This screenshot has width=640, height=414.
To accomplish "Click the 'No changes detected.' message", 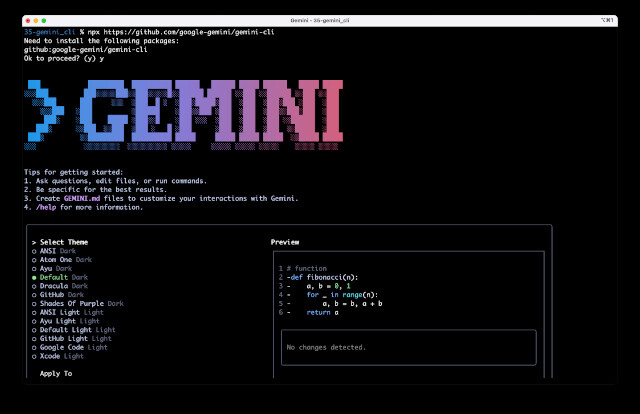I will click(x=326, y=347).
